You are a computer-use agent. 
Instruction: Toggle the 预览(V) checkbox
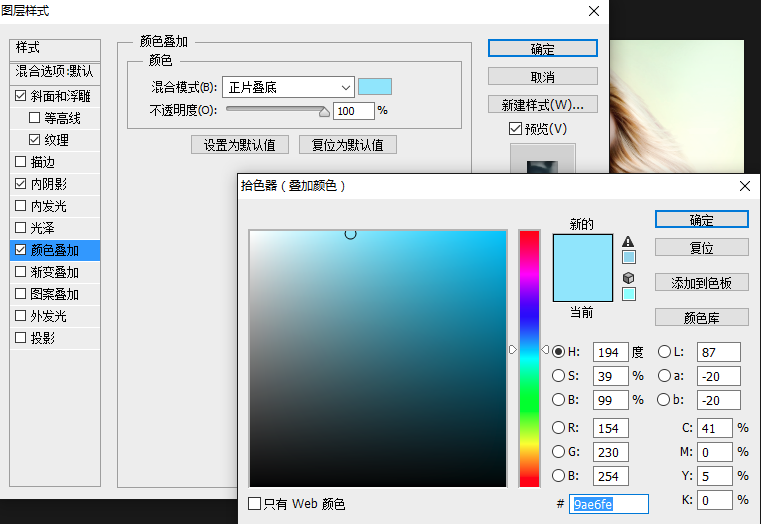515,129
